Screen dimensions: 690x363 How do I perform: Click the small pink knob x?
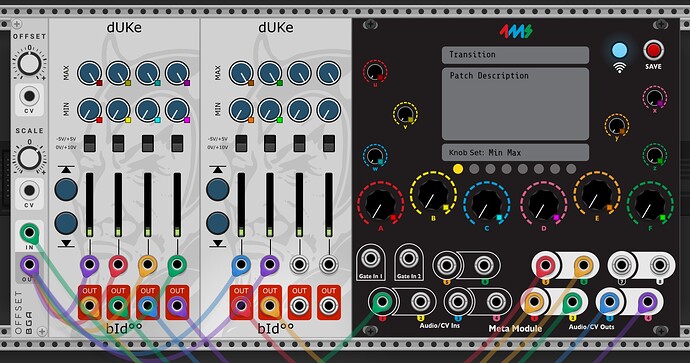click(654, 98)
